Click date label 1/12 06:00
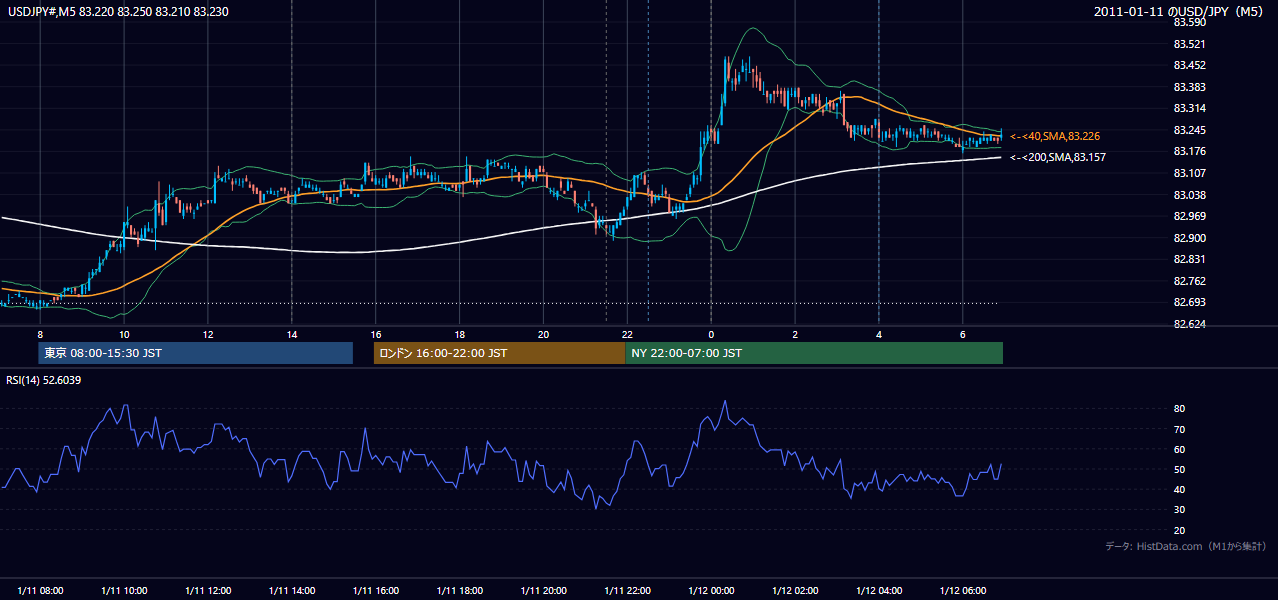 (x=962, y=591)
